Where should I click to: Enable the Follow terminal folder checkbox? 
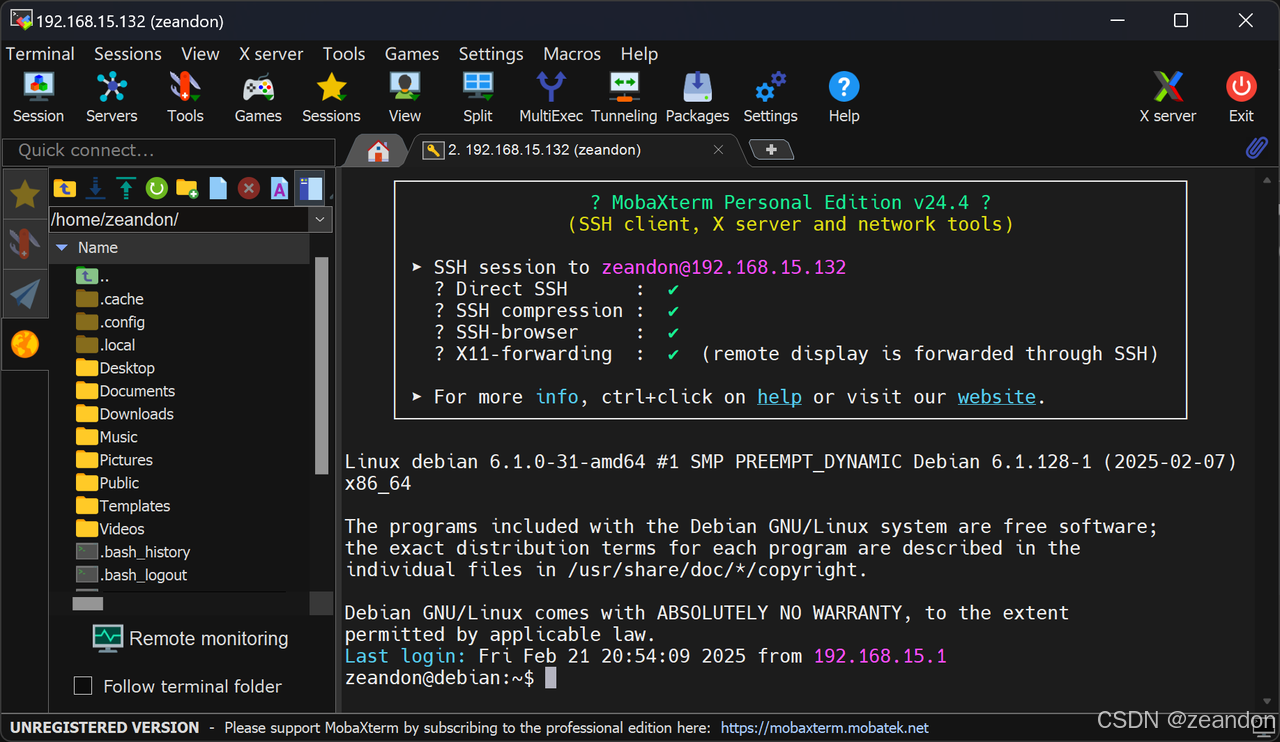tap(84, 686)
